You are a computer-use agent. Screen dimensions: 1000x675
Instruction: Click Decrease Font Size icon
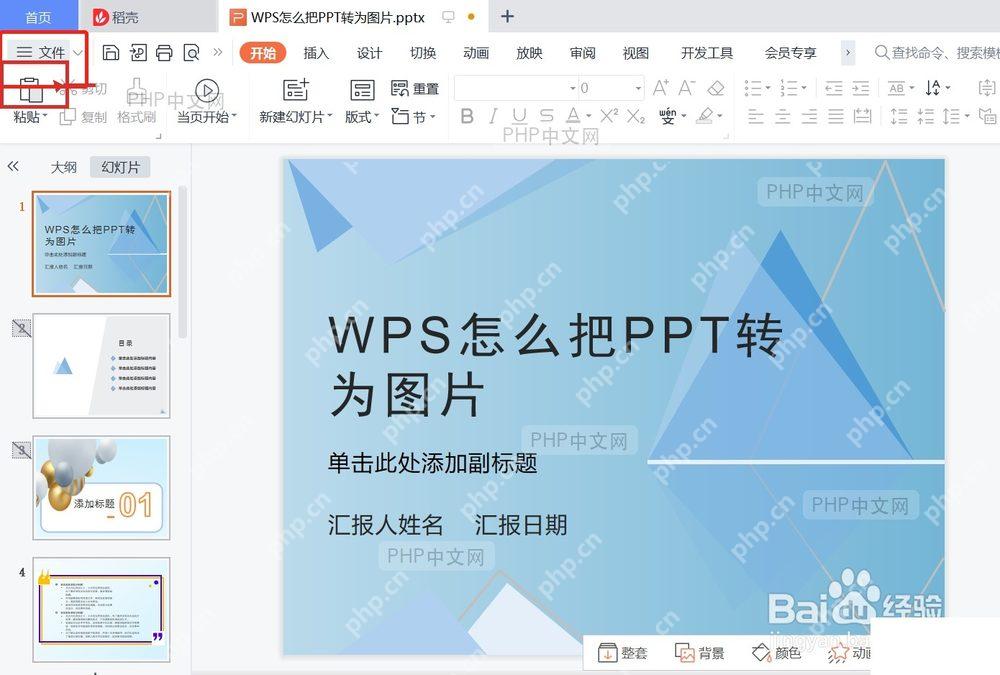point(687,87)
